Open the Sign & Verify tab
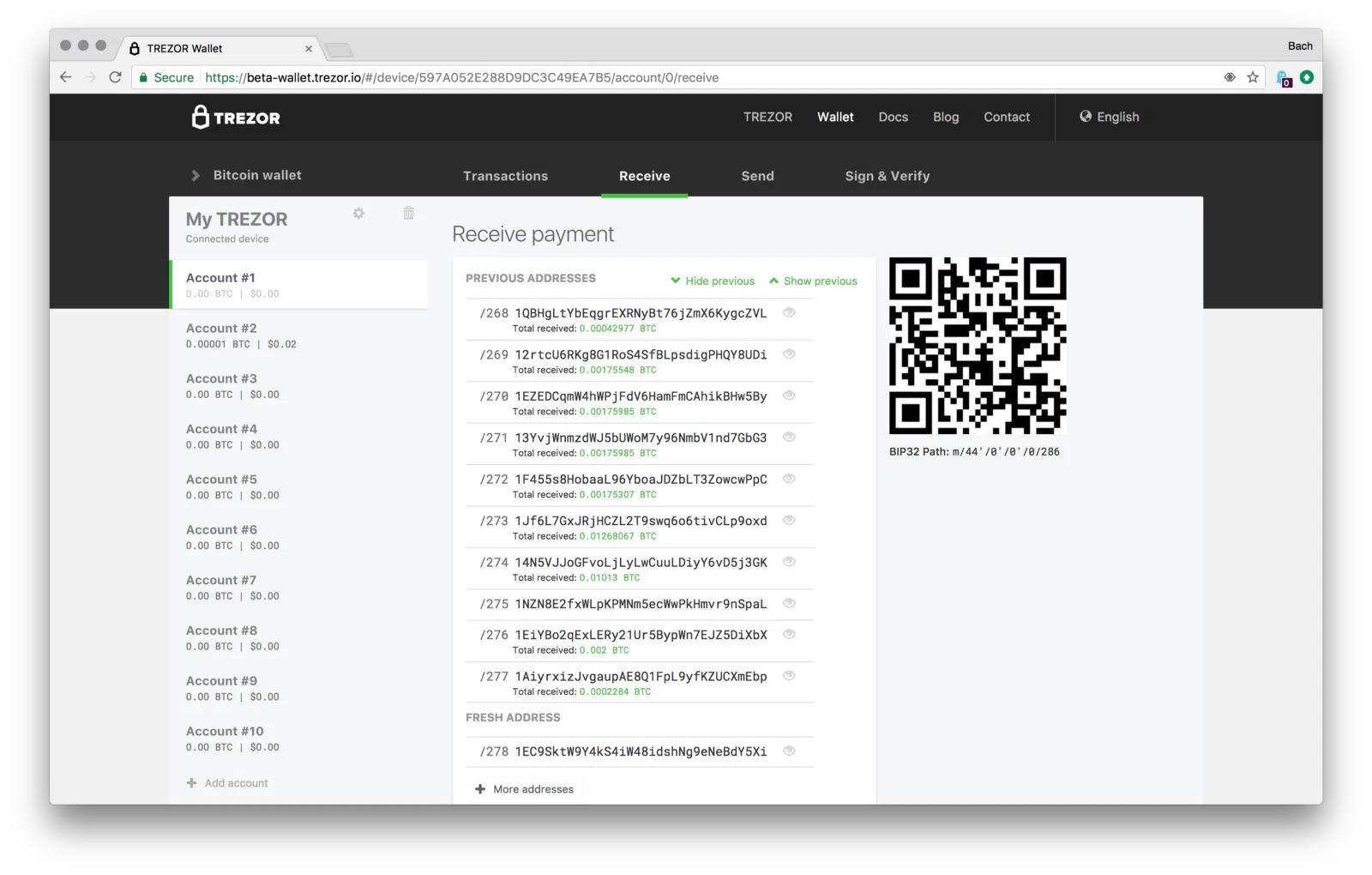 coord(887,176)
